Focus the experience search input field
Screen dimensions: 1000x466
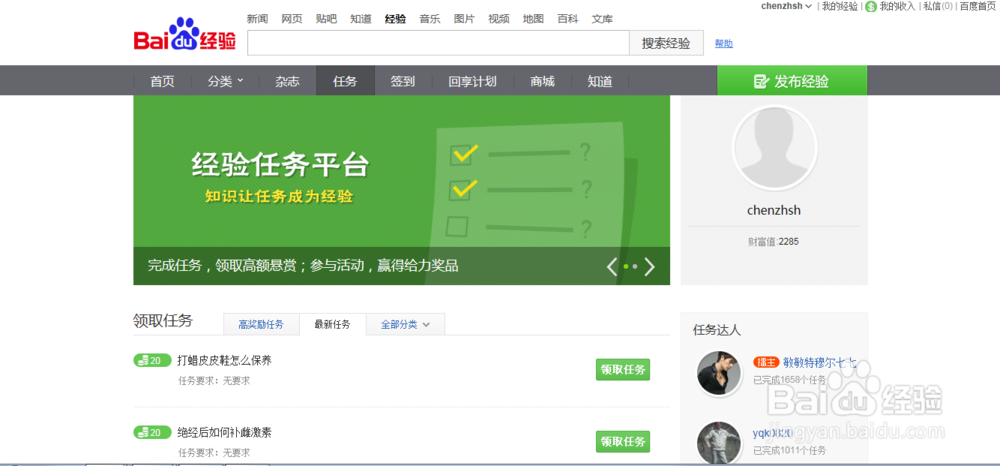click(x=438, y=43)
